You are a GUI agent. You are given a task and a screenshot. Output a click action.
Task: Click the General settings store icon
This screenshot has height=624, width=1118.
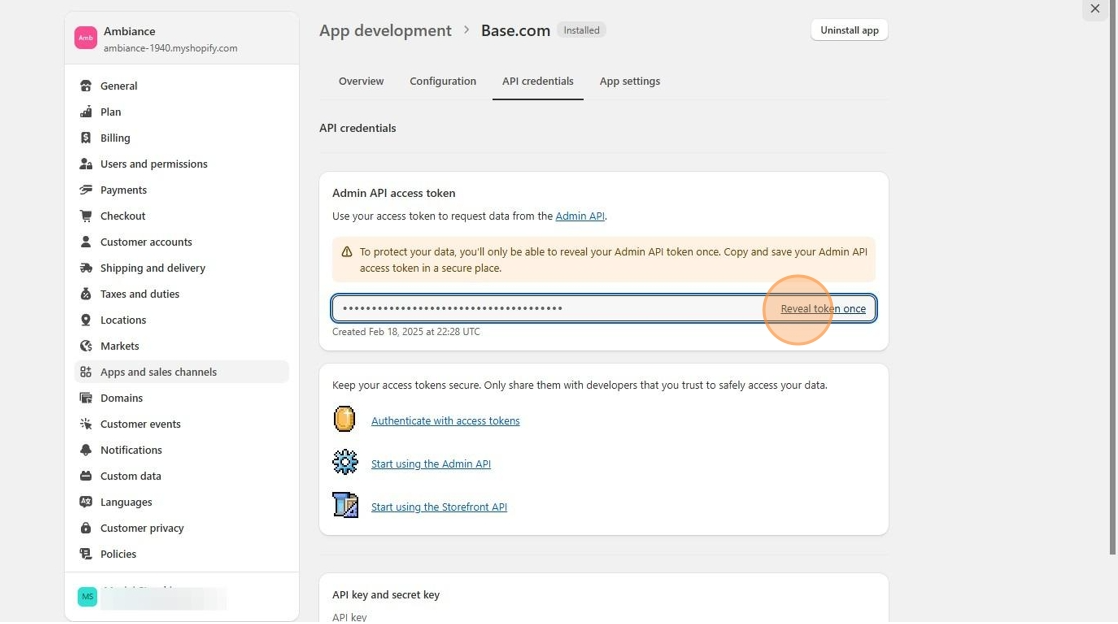click(86, 86)
